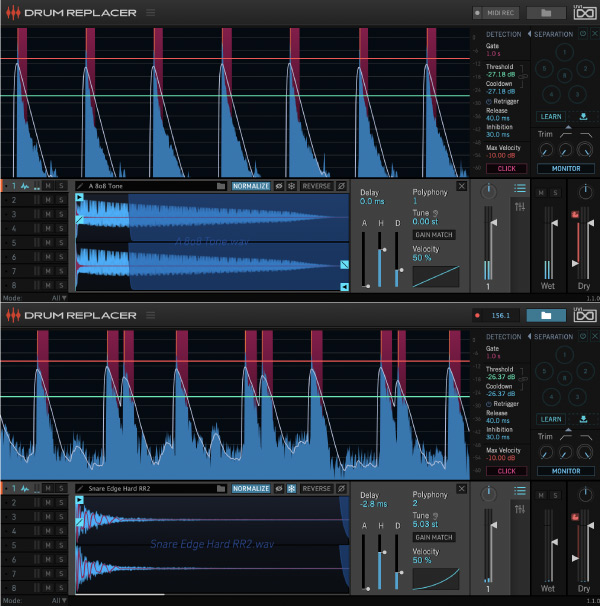The width and height of the screenshot is (600, 606).
Task: Mute the Wet channel in 808 Tone instance
Action: [x=541, y=192]
